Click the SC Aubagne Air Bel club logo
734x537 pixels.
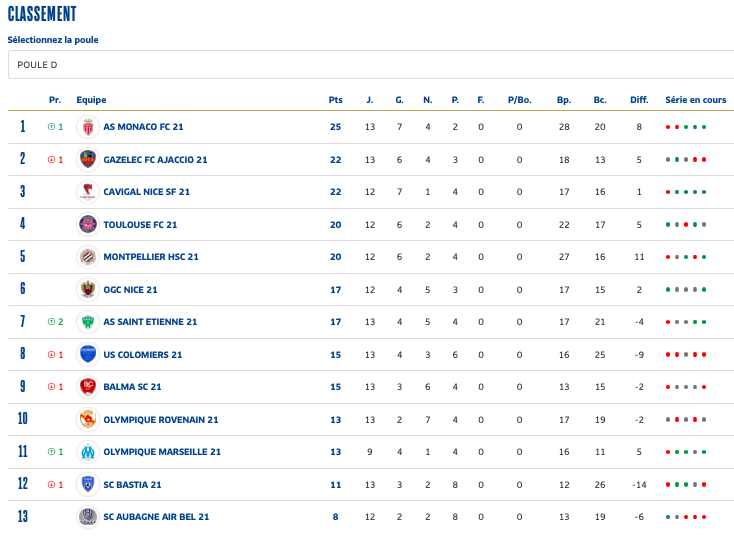(88, 517)
